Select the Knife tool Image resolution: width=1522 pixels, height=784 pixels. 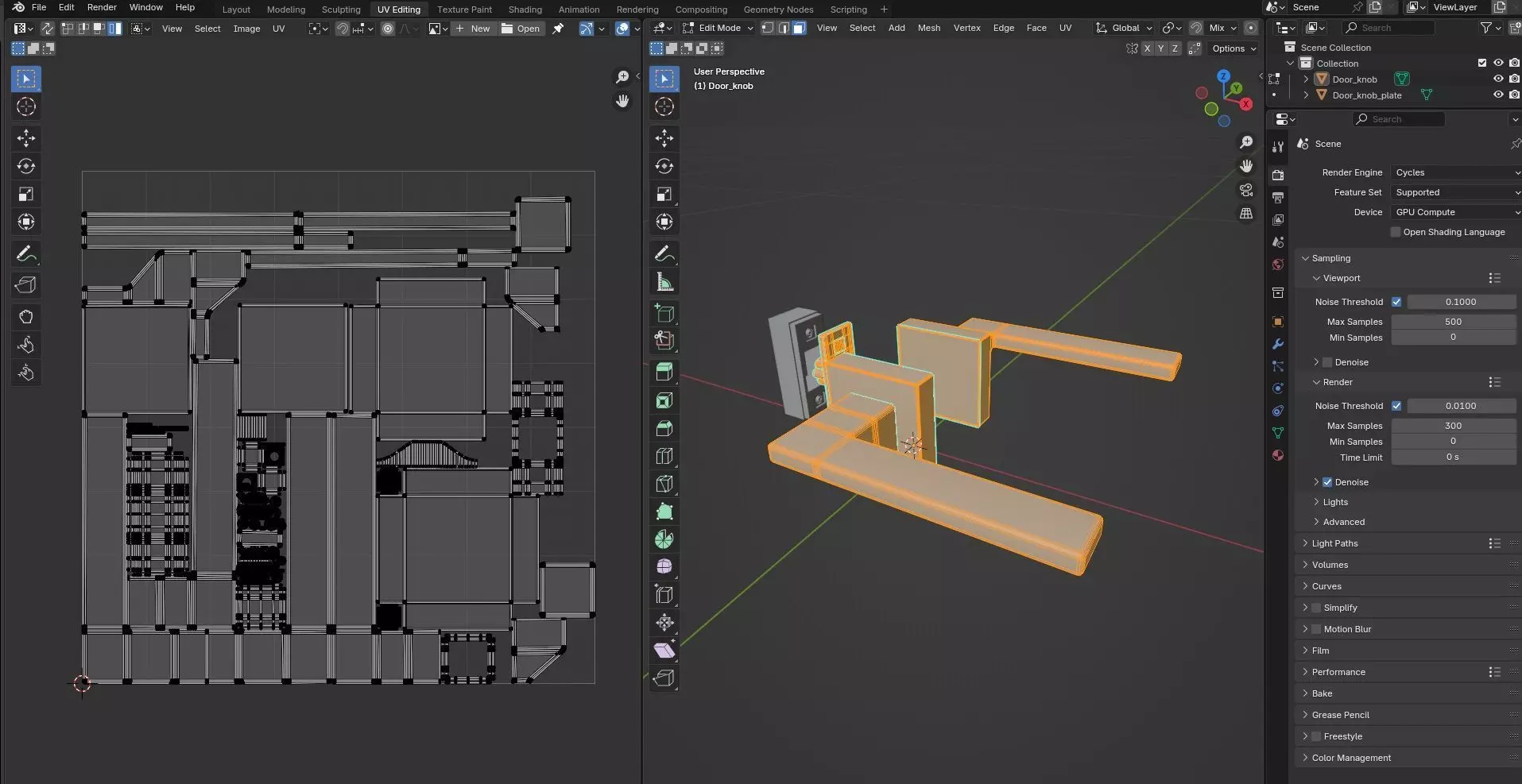(x=664, y=484)
